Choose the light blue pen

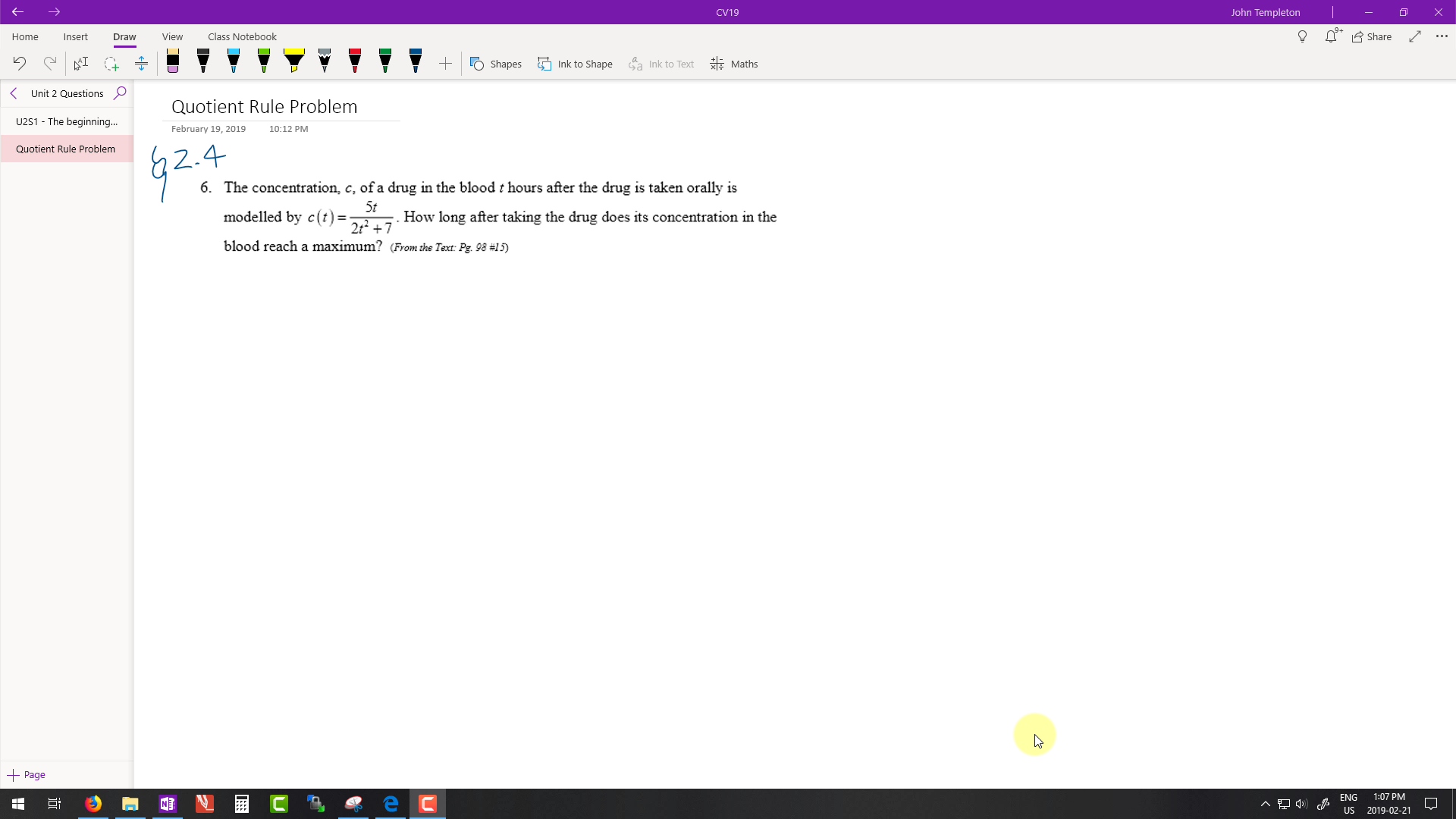[x=234, y=63]
